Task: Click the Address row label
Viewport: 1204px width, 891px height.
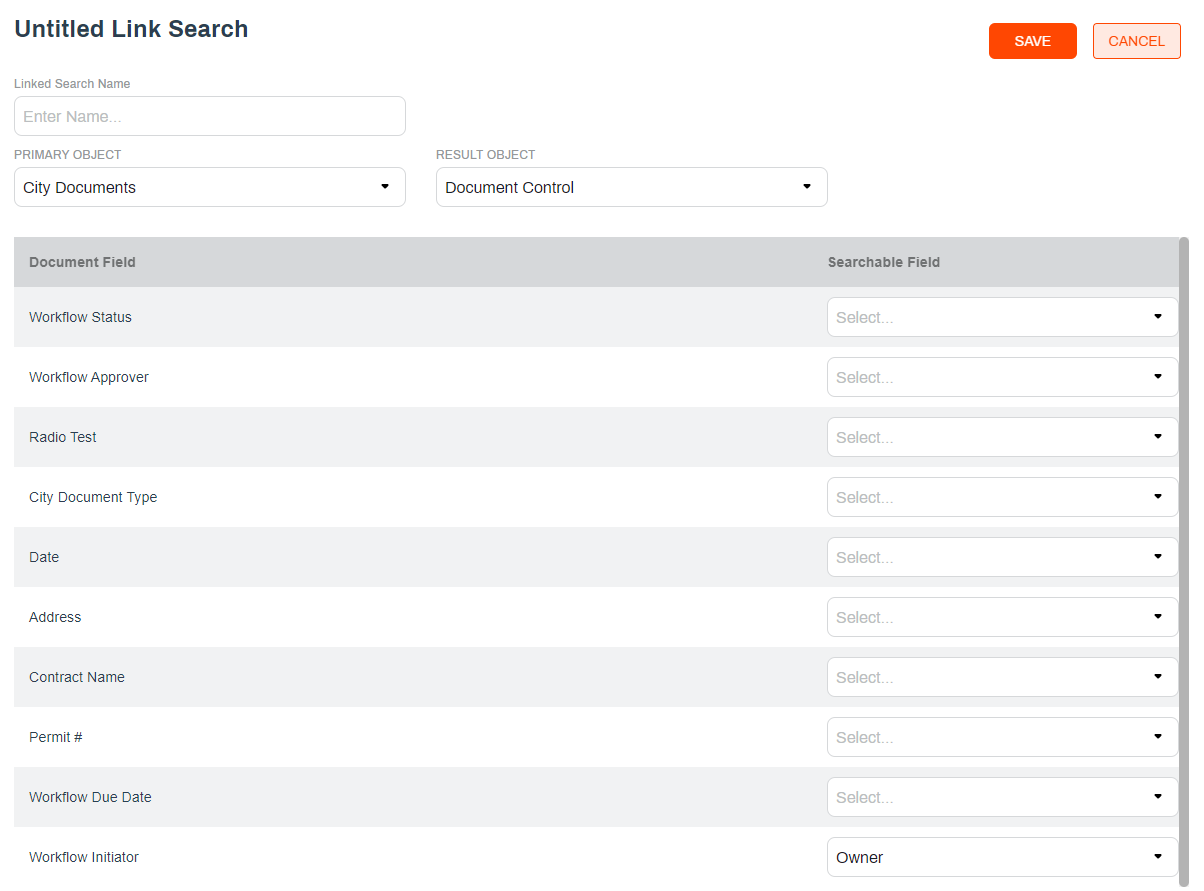Action: pos(55,617)
